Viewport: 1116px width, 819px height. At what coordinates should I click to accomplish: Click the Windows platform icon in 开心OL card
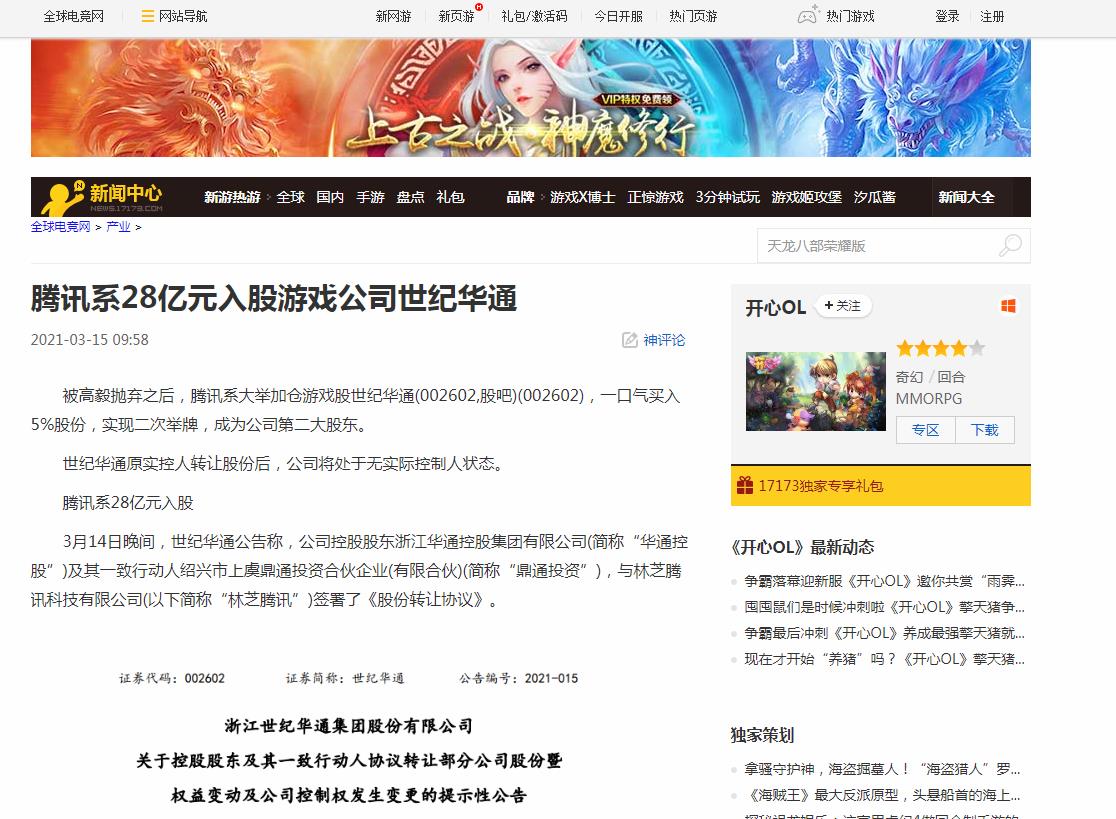(x=1008, y=306)
